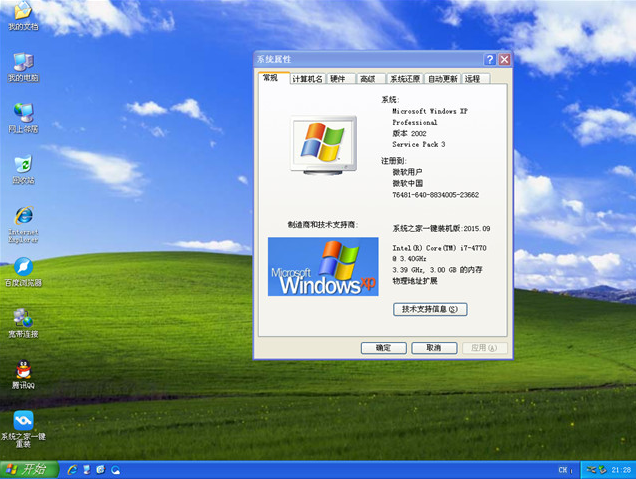Screen dimensions: 636x479
Task: Switch to the 计算机名 tab
Action: (x=307, y=79)
